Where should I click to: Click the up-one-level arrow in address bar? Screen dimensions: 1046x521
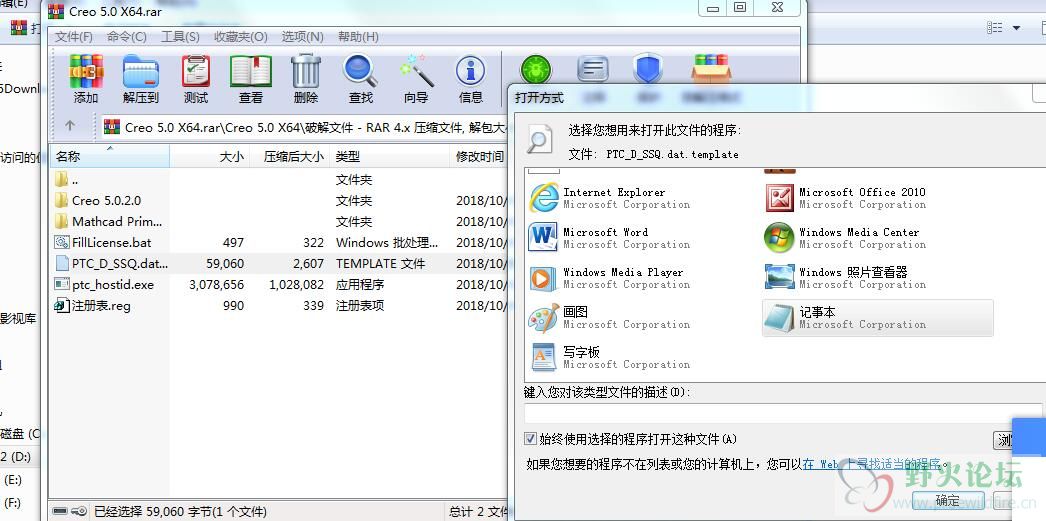70,125
